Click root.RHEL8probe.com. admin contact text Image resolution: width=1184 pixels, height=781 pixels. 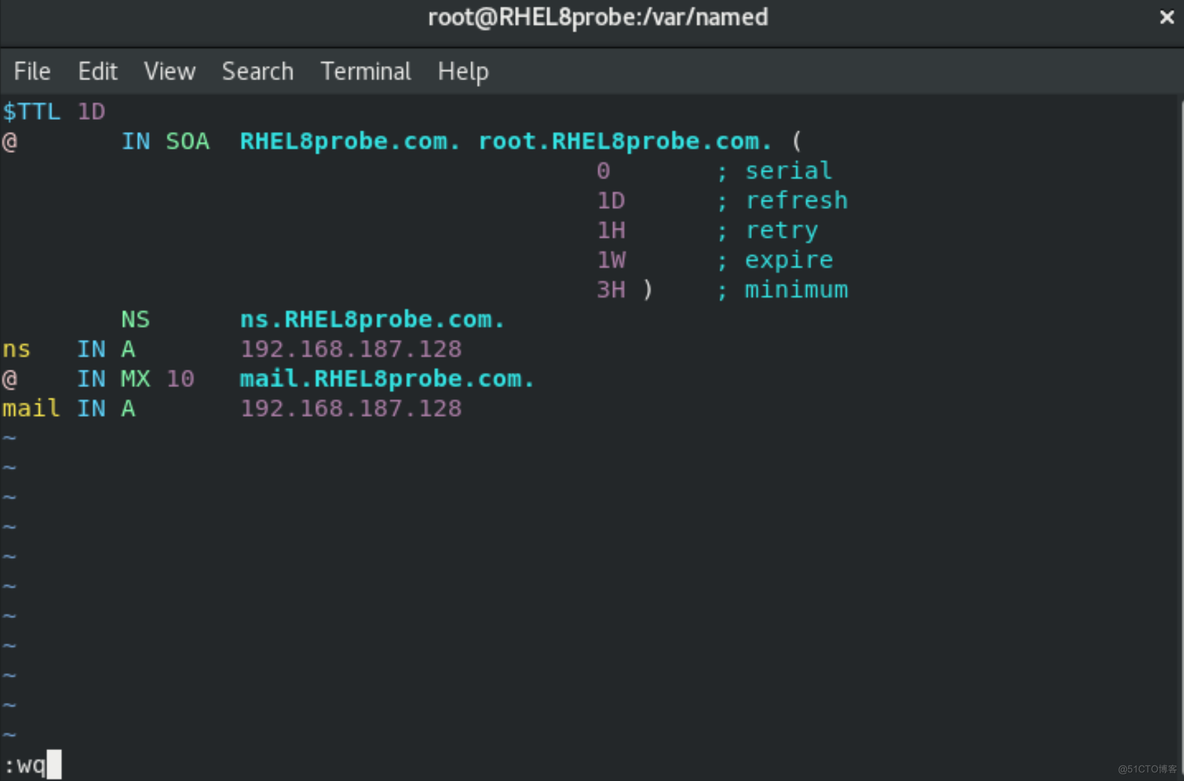click(625, 141)
